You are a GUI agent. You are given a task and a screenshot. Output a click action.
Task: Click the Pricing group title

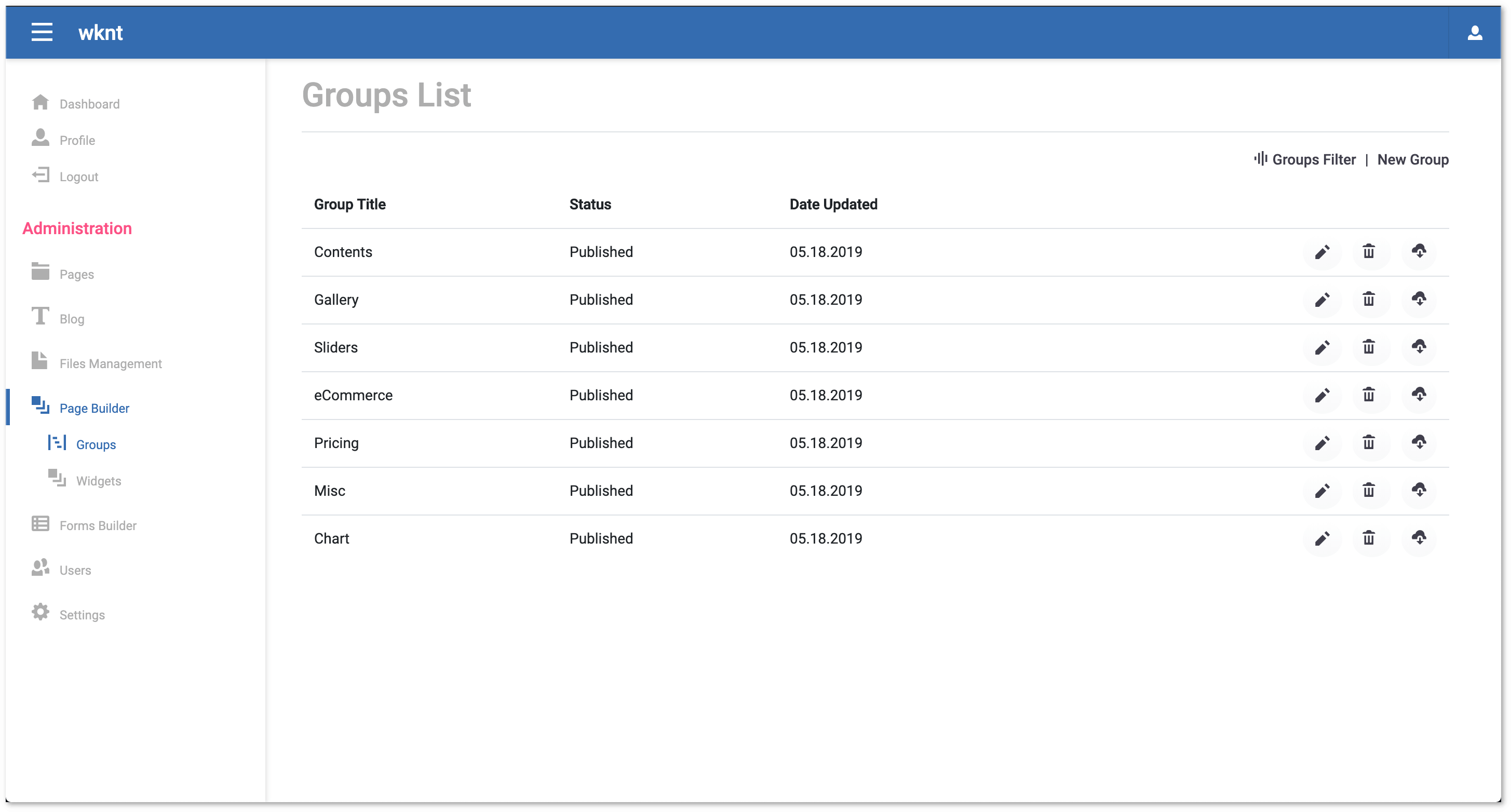click(x=336, y=443)
